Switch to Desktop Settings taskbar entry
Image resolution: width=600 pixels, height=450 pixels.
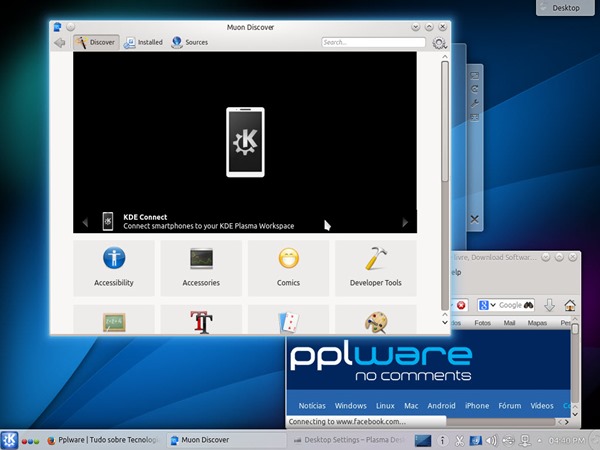coord(348,440)
